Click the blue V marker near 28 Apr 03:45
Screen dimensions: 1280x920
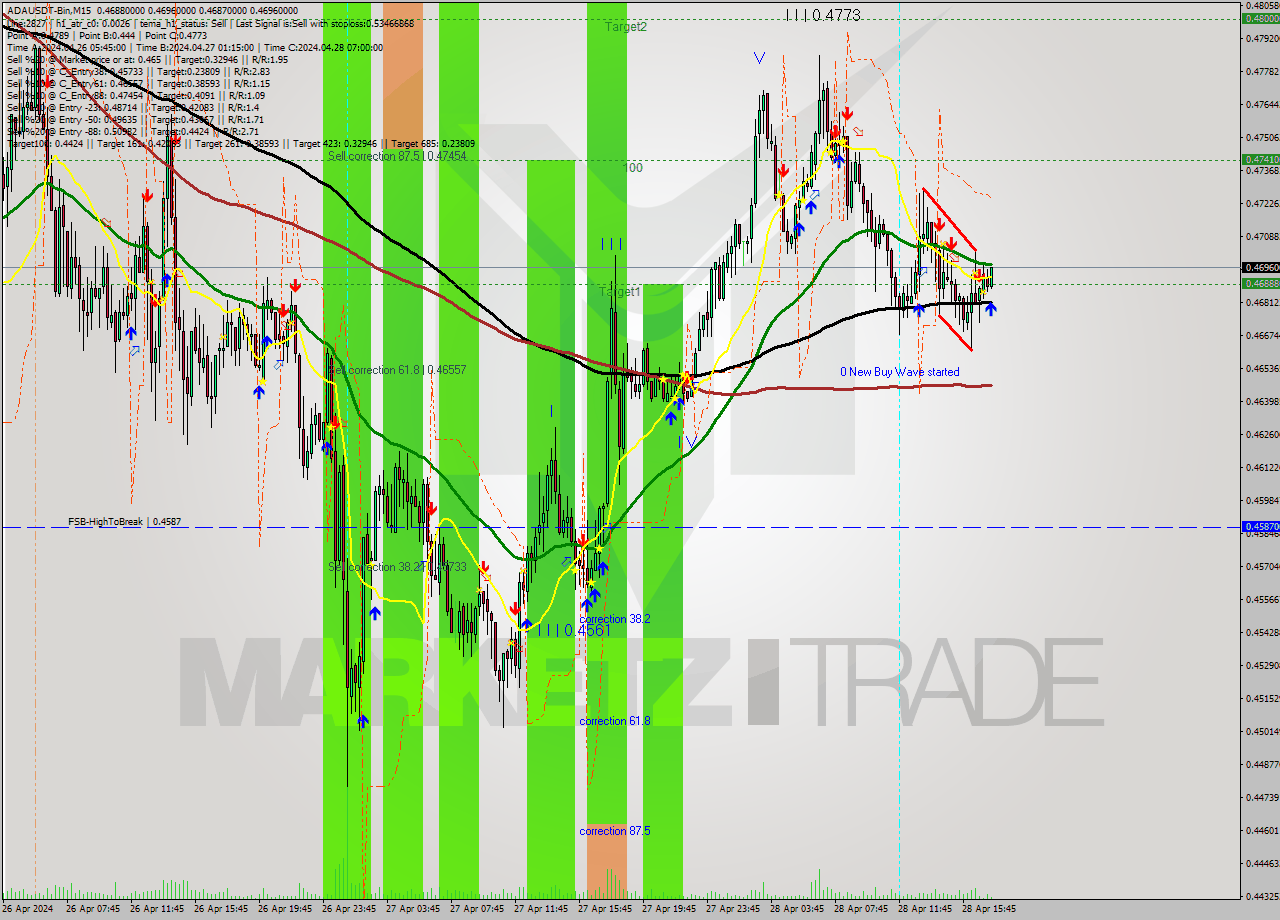[x=760, y=58]
